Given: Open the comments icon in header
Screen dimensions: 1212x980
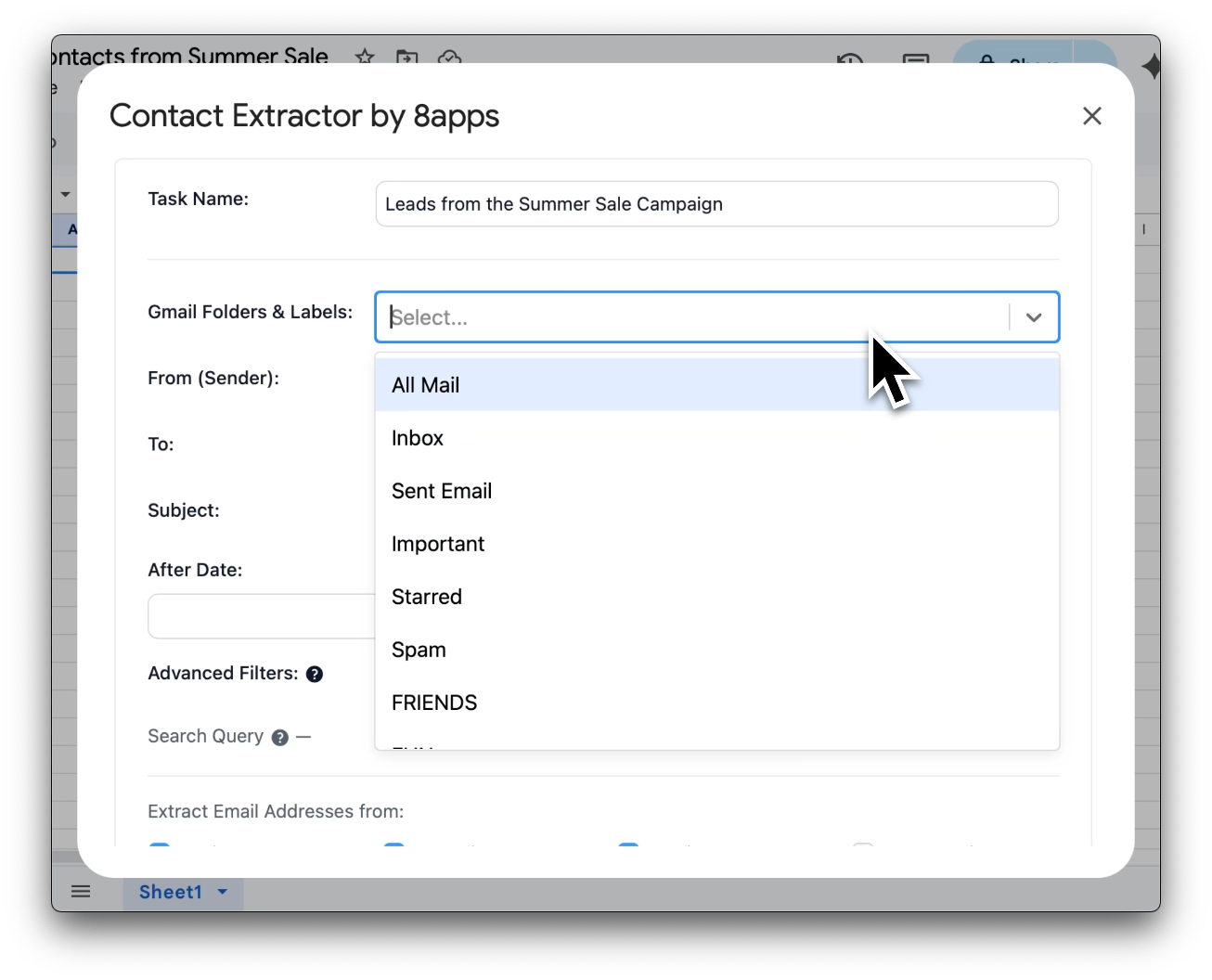Looking at the screenshot, I should tap(915, 59).
